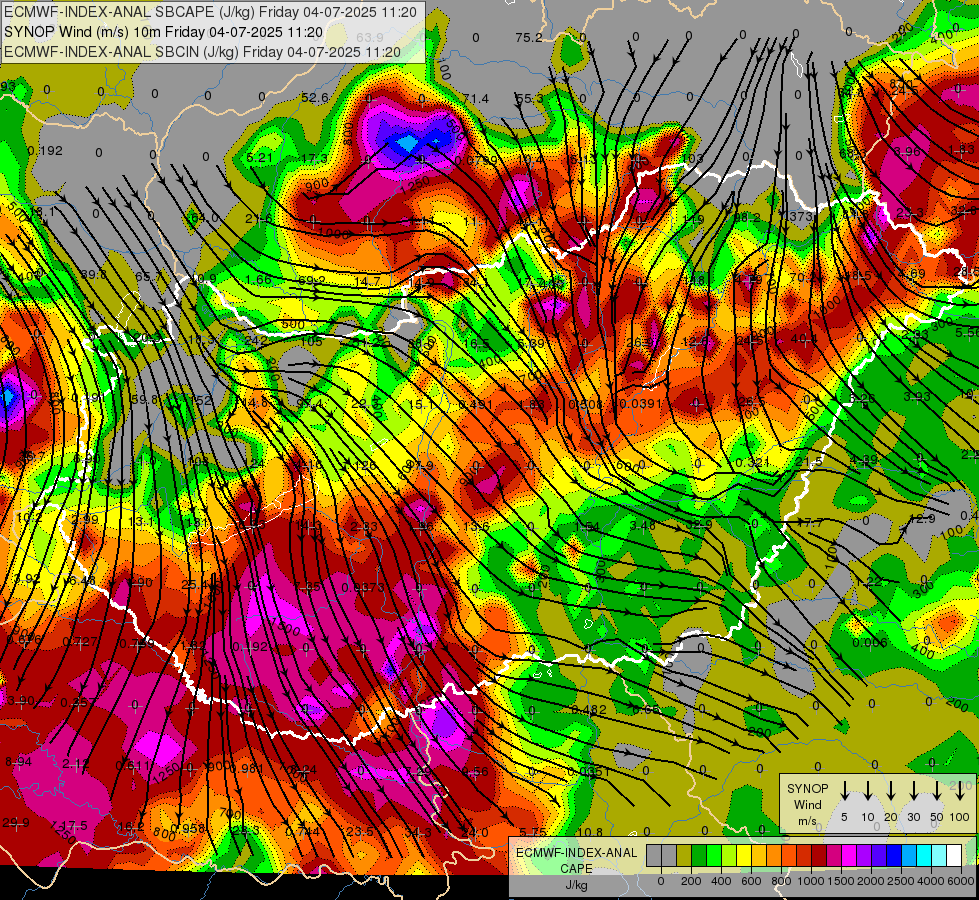Image resolution: width=979 pixels, height=900 pixels.
Task: Click the map value '32.9'
Action: pyautogui.click(x=699, y=525)
